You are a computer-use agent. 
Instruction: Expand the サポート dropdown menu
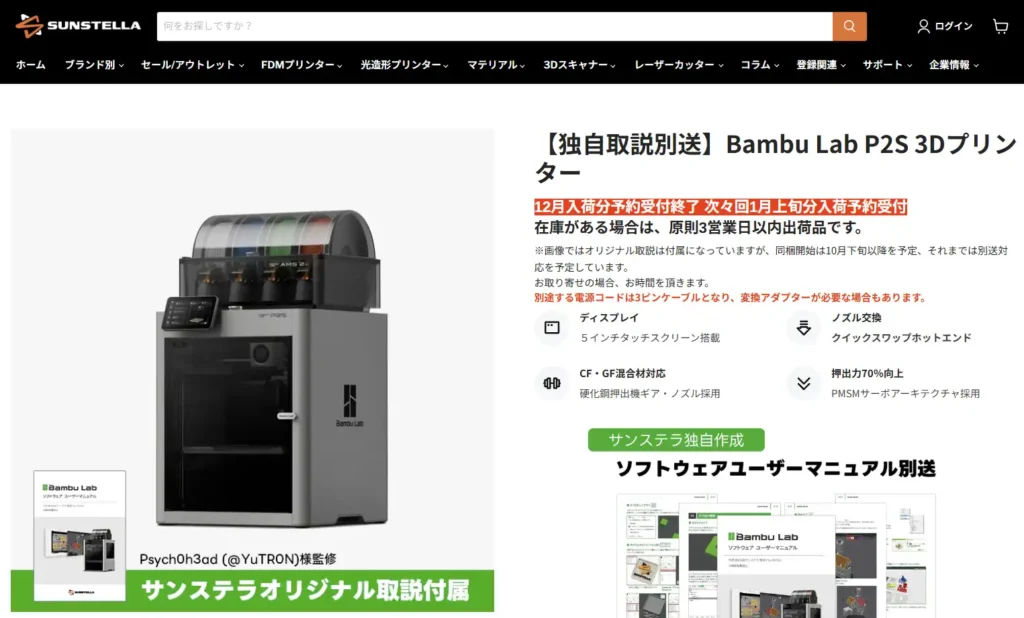point(887,65)
